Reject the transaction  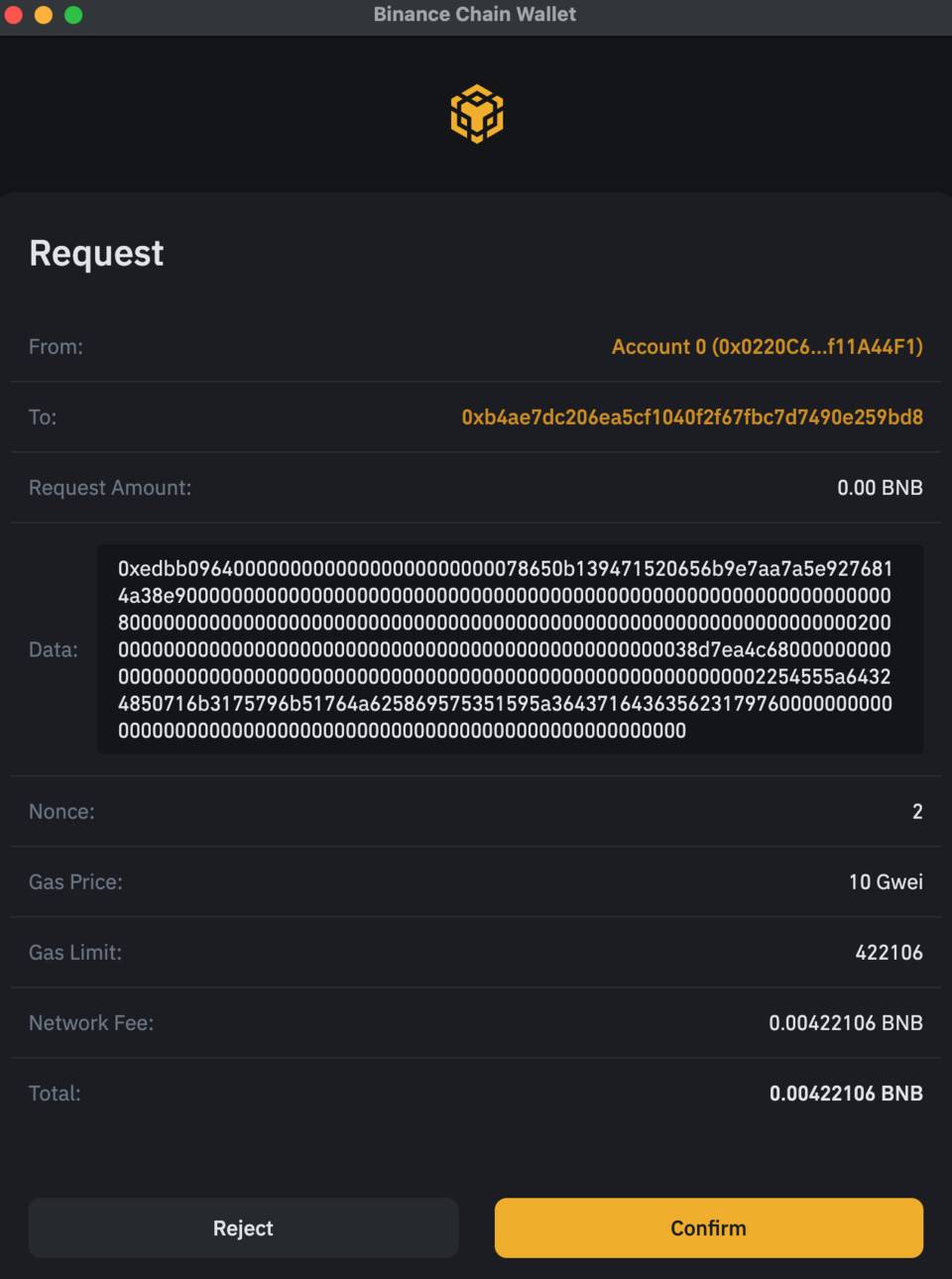click(243, 1227)
